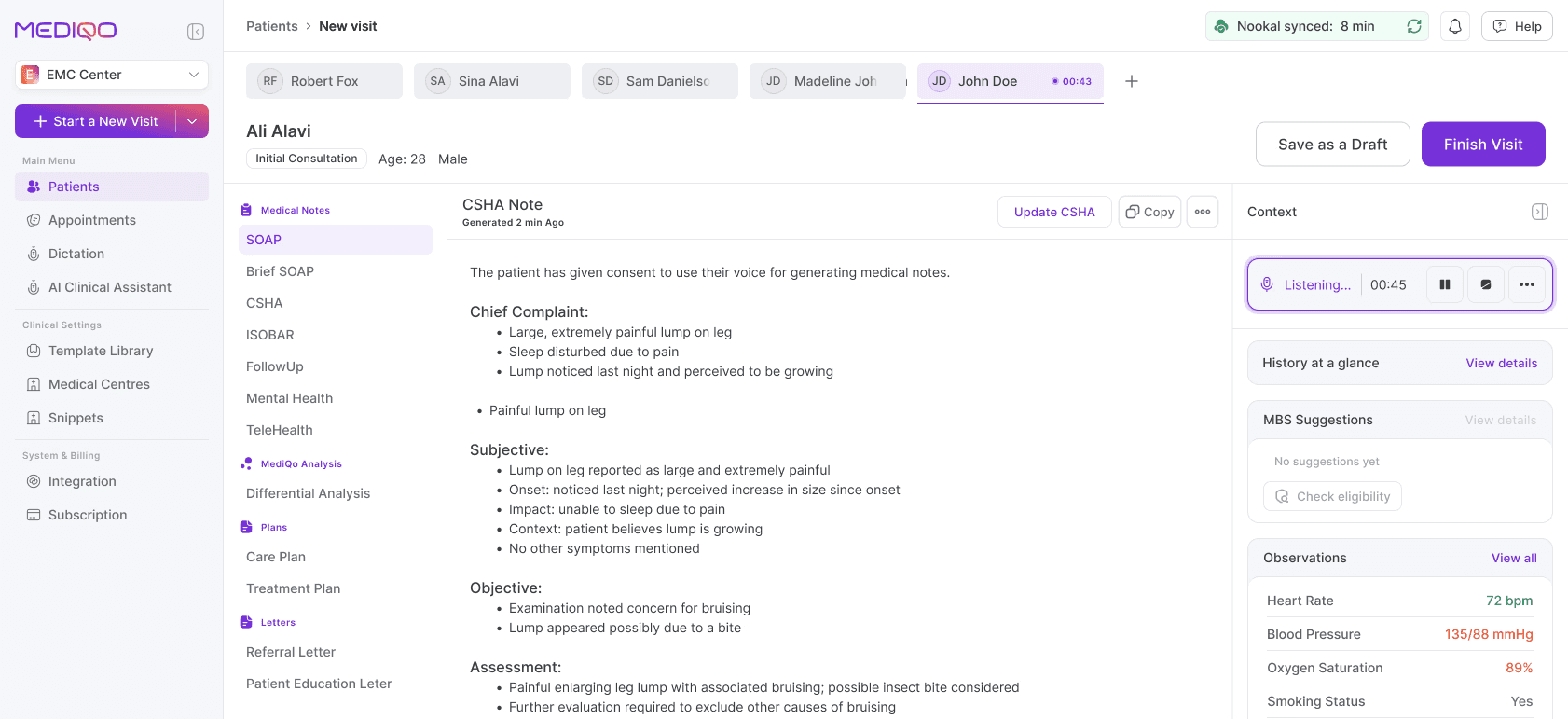View details of History at a glance
This screenshot has width=1568, height=719.
pyautogui.click(x=1501, y=363)
